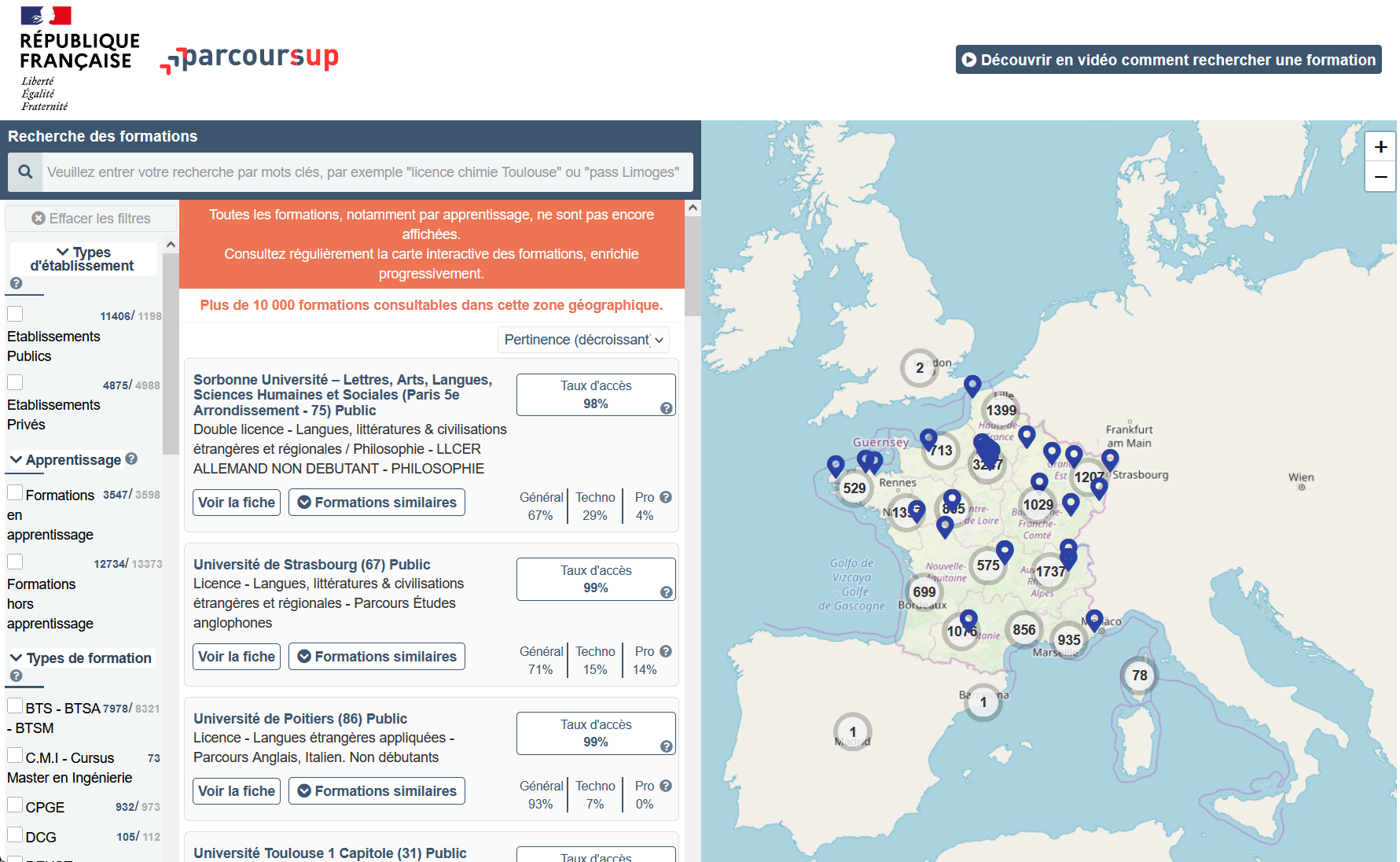Zoom out on the map
This screenshot has height=862, width=1400.
point(1380,177)
